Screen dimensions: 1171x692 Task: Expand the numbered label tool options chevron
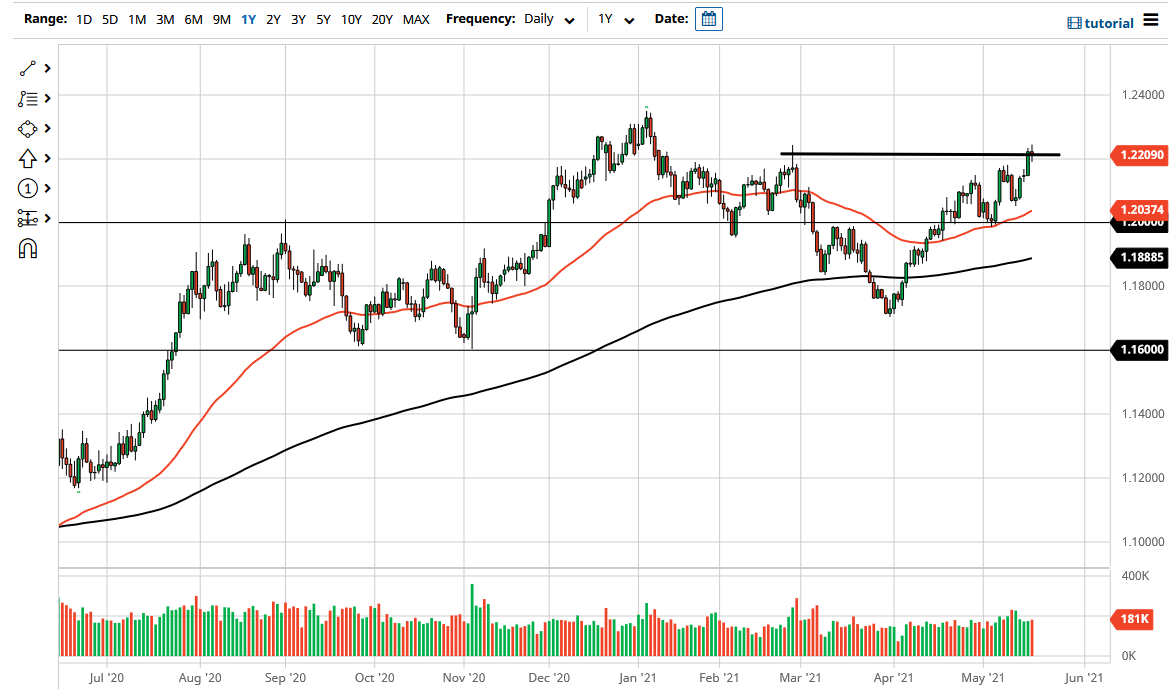pos(48,188)
